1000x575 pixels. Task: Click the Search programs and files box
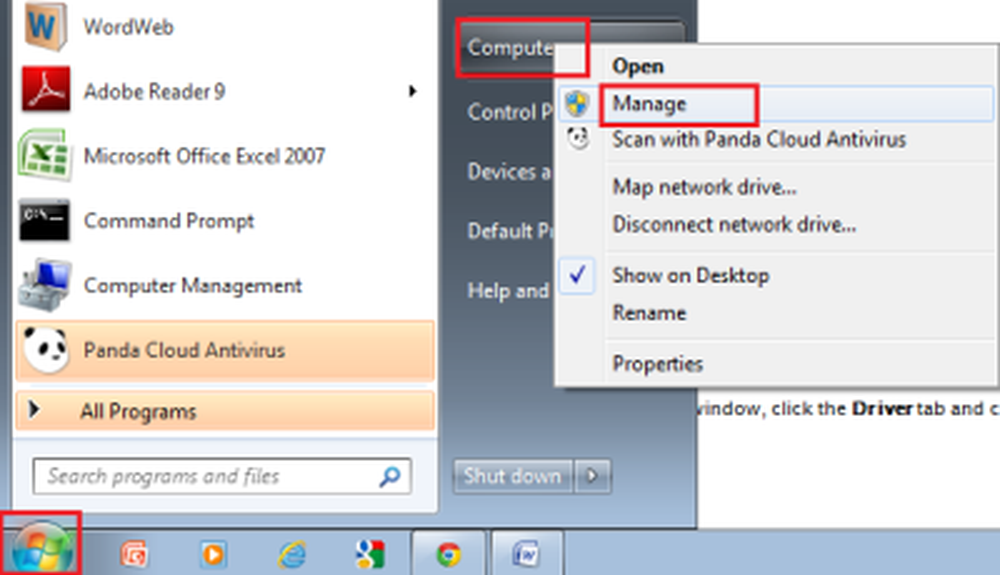tap(222, 476)
